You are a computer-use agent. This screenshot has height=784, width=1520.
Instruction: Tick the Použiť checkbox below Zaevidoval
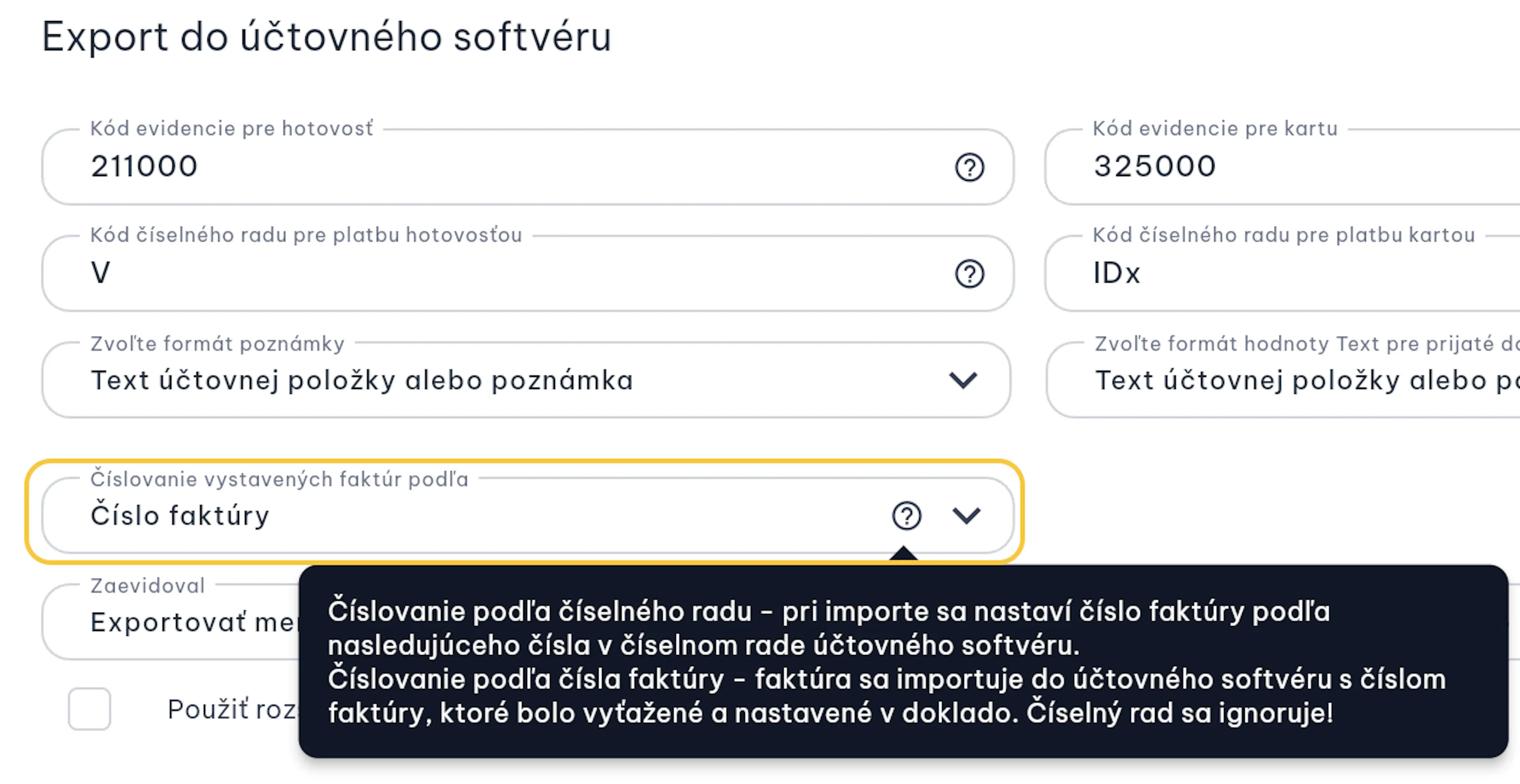[89, 709]
